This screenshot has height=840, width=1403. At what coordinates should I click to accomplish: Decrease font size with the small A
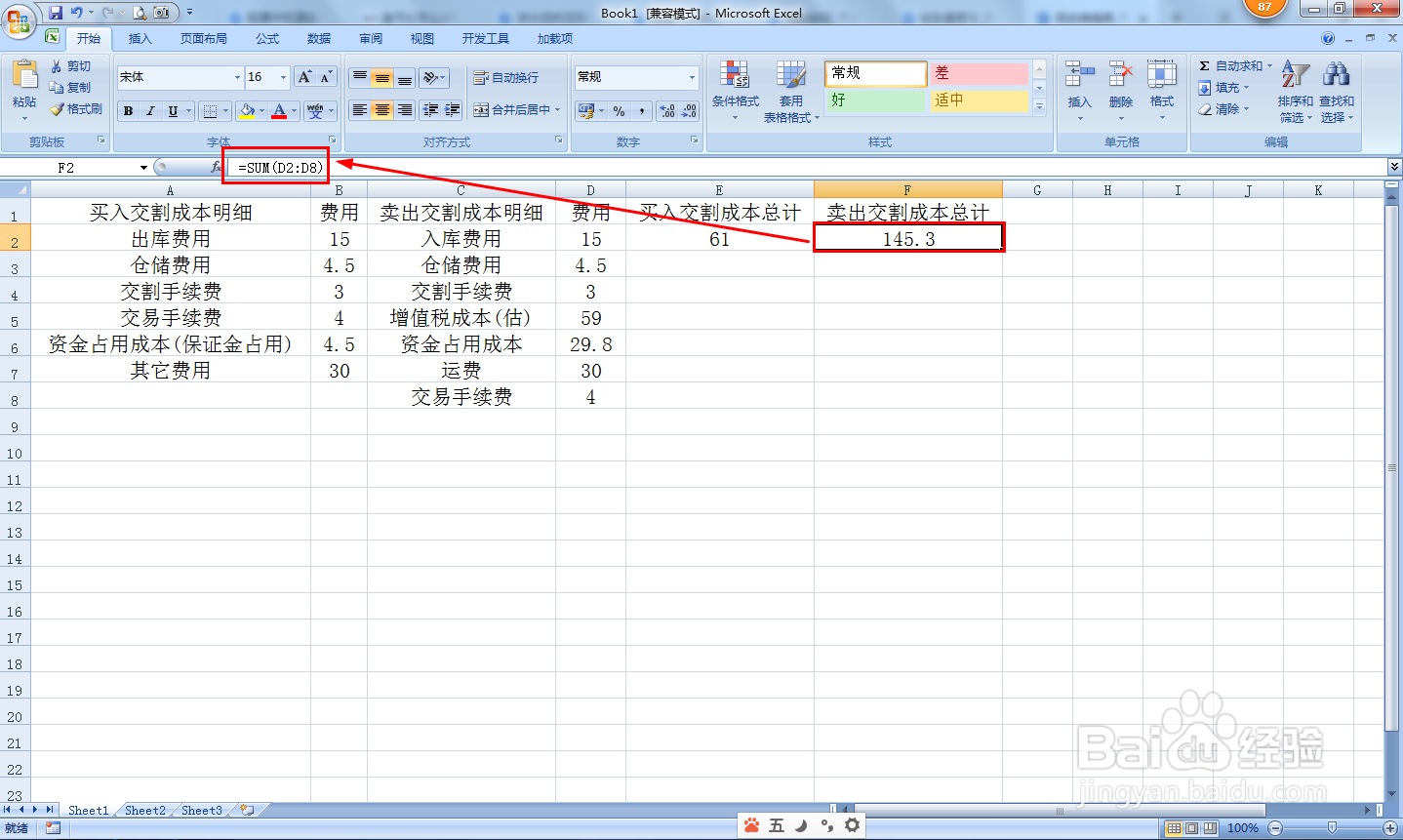[326, 77]
